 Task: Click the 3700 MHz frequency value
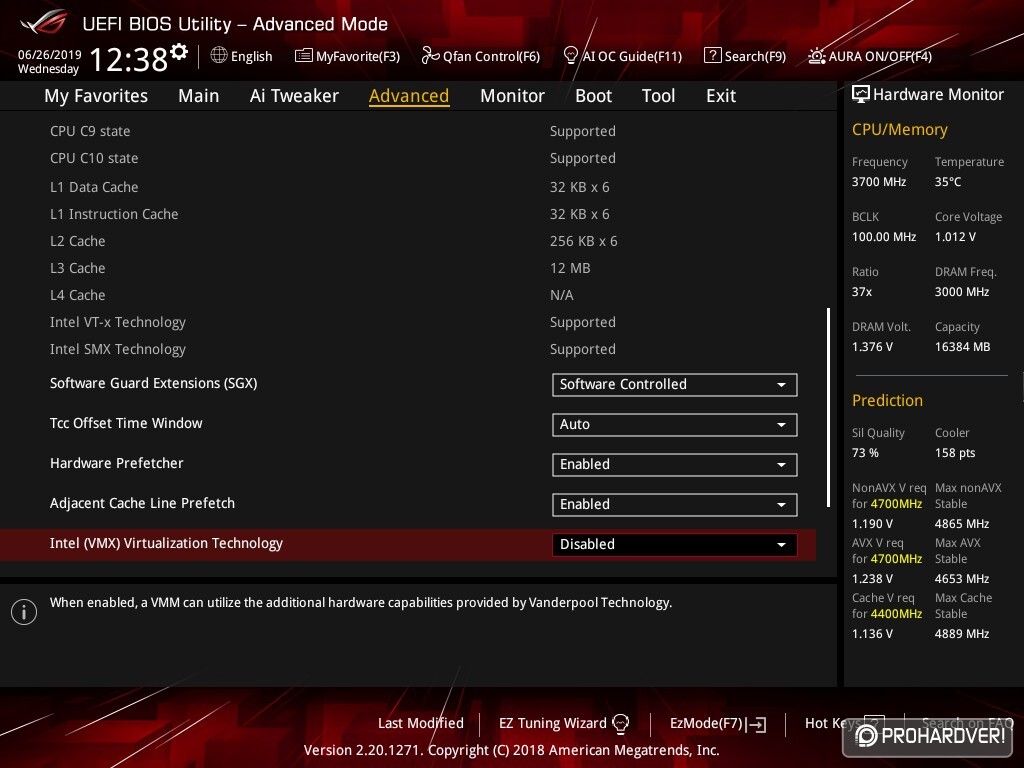click(x=878, y=182)
